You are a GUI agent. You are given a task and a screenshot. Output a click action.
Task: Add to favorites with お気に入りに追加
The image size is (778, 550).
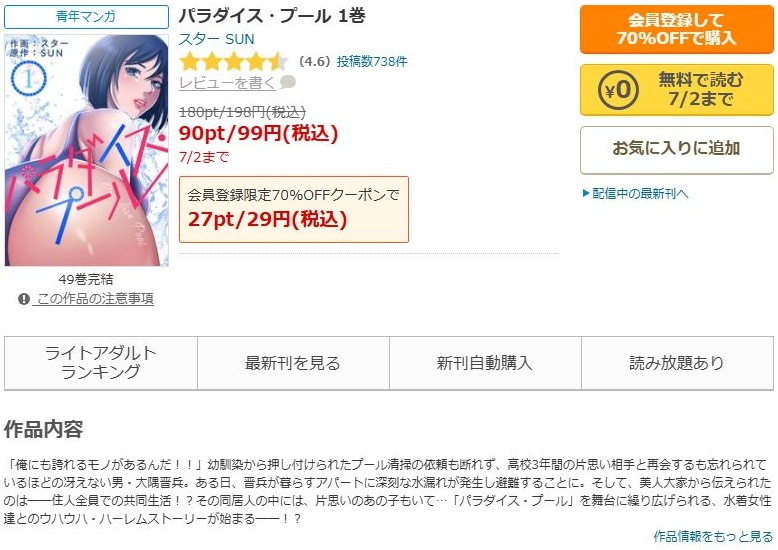pyautogui.click(x=677, y=149)
